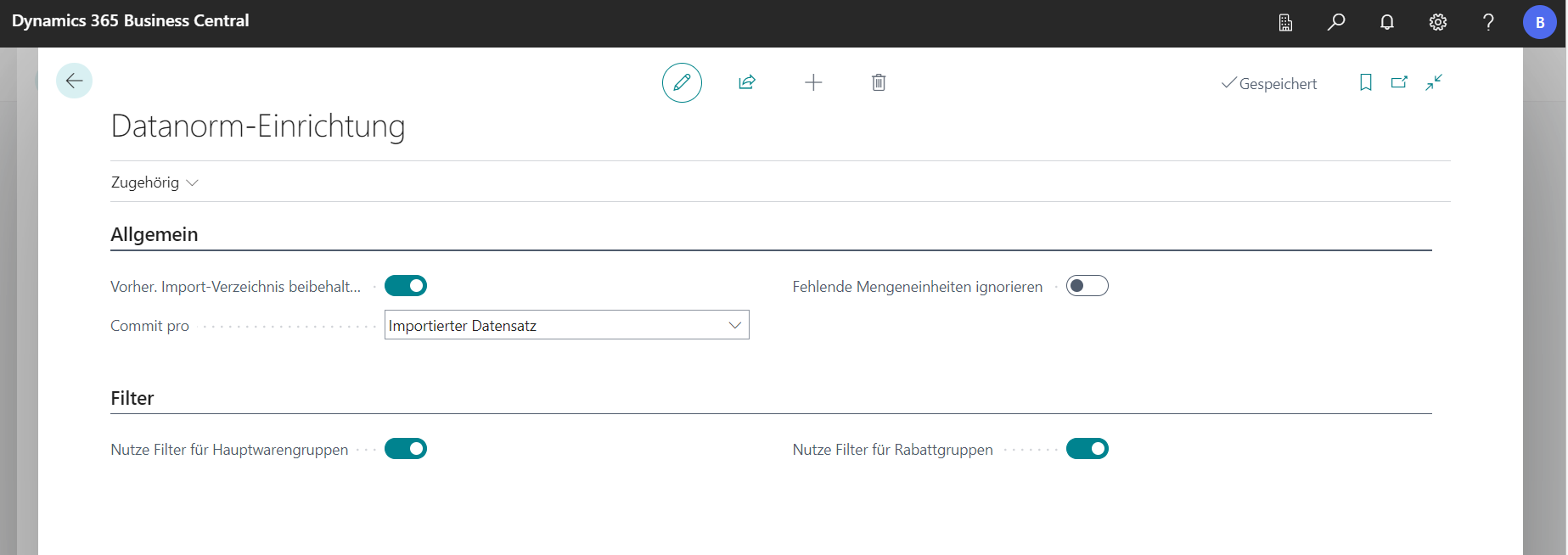The image size is (1568, 555).
Task: Open the notifications bell
Action: (x=1387, y=22)
